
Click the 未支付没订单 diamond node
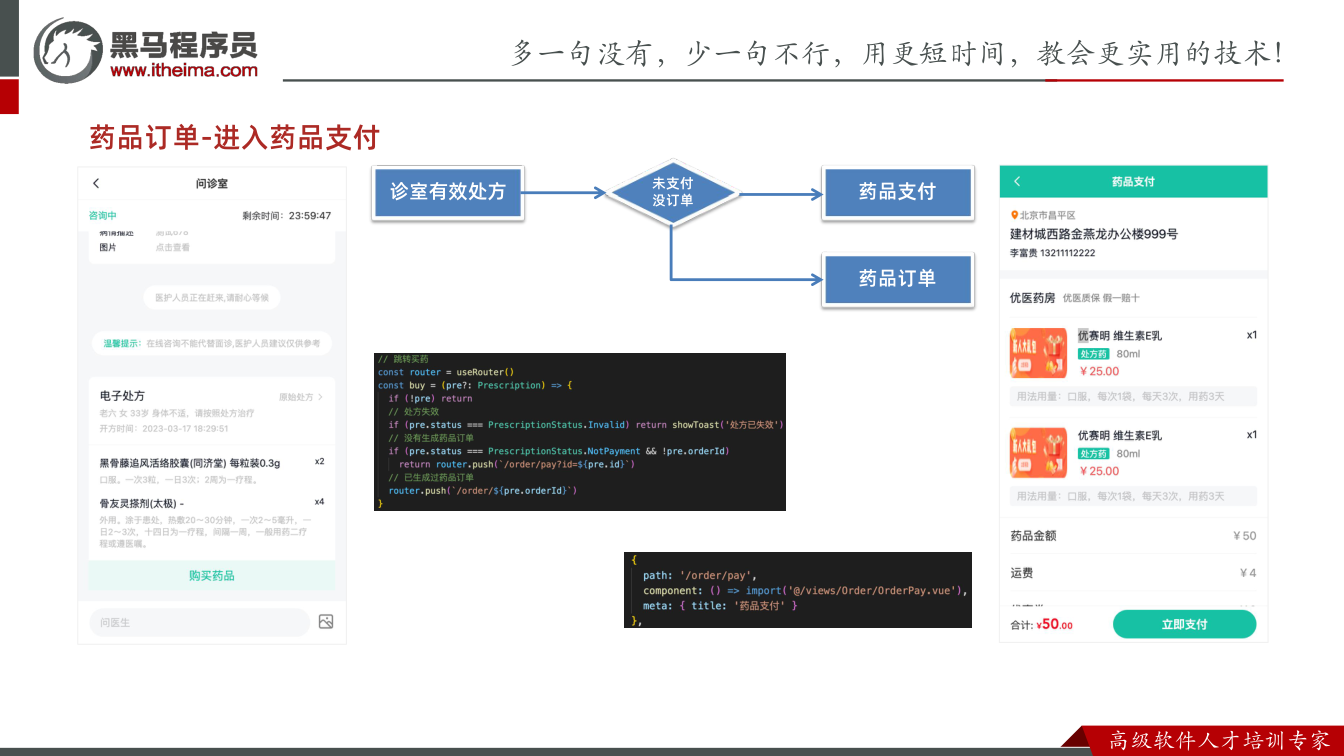tap(672, 192)
